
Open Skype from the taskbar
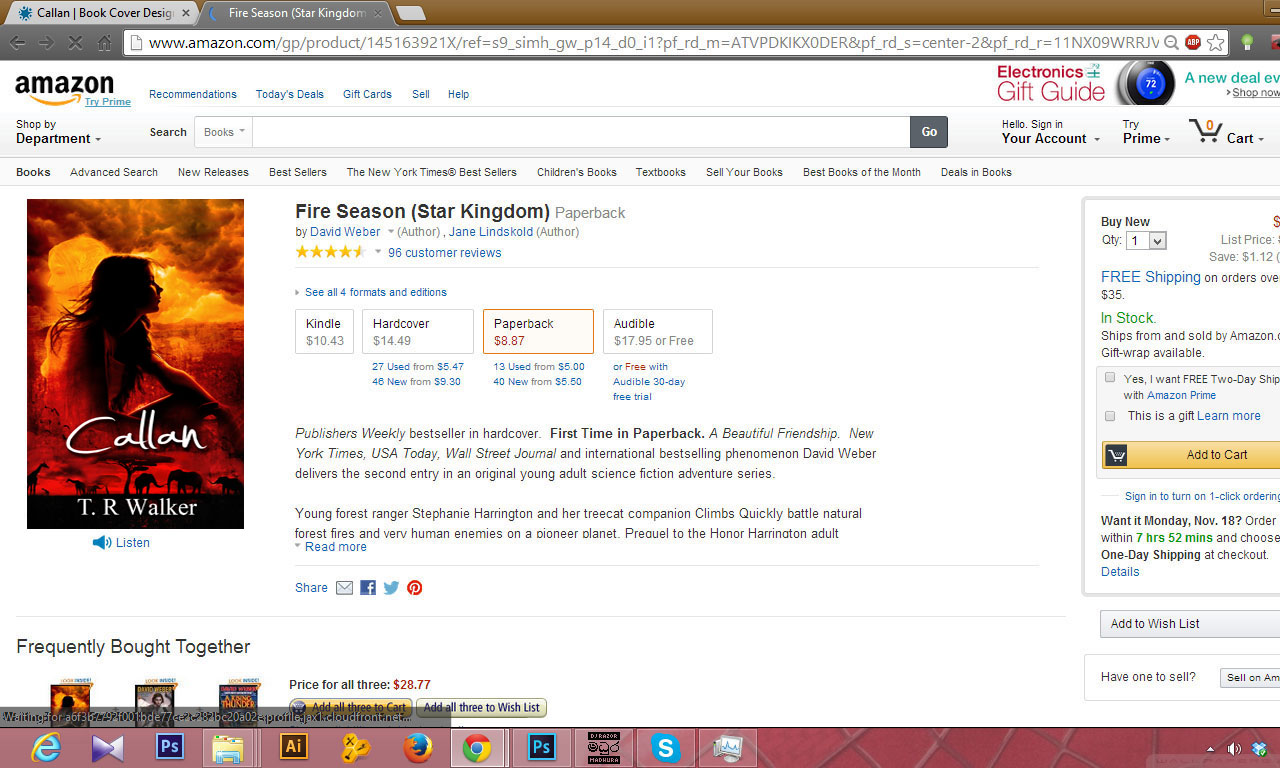[665, 747]
